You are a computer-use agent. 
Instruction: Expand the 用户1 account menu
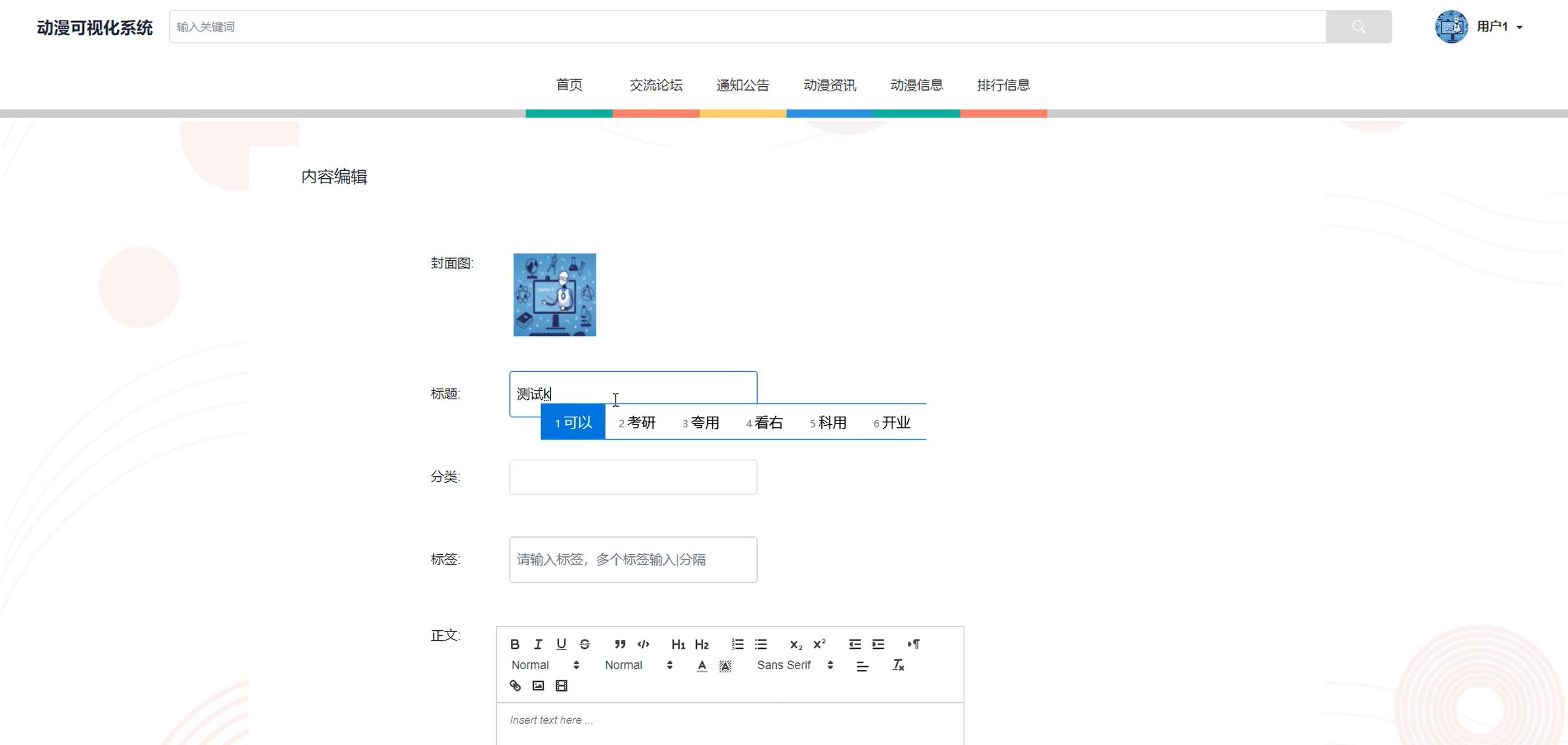(1499, 27)
